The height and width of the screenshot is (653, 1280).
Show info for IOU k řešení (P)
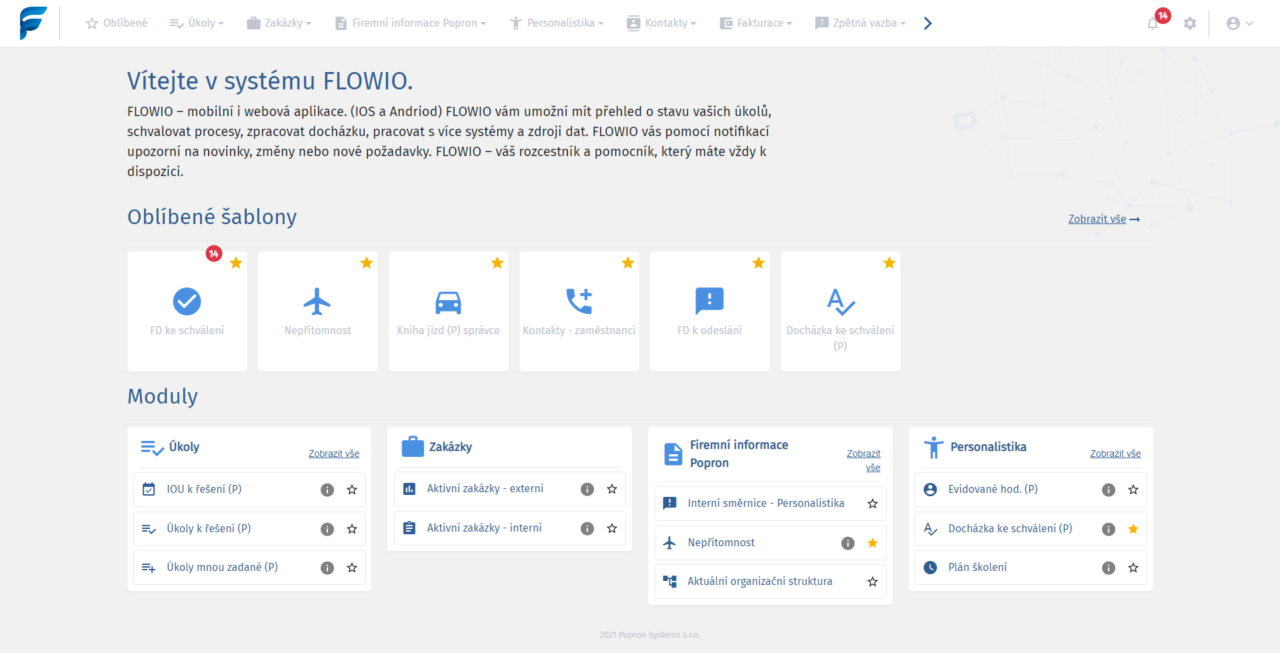click(327, 490)
